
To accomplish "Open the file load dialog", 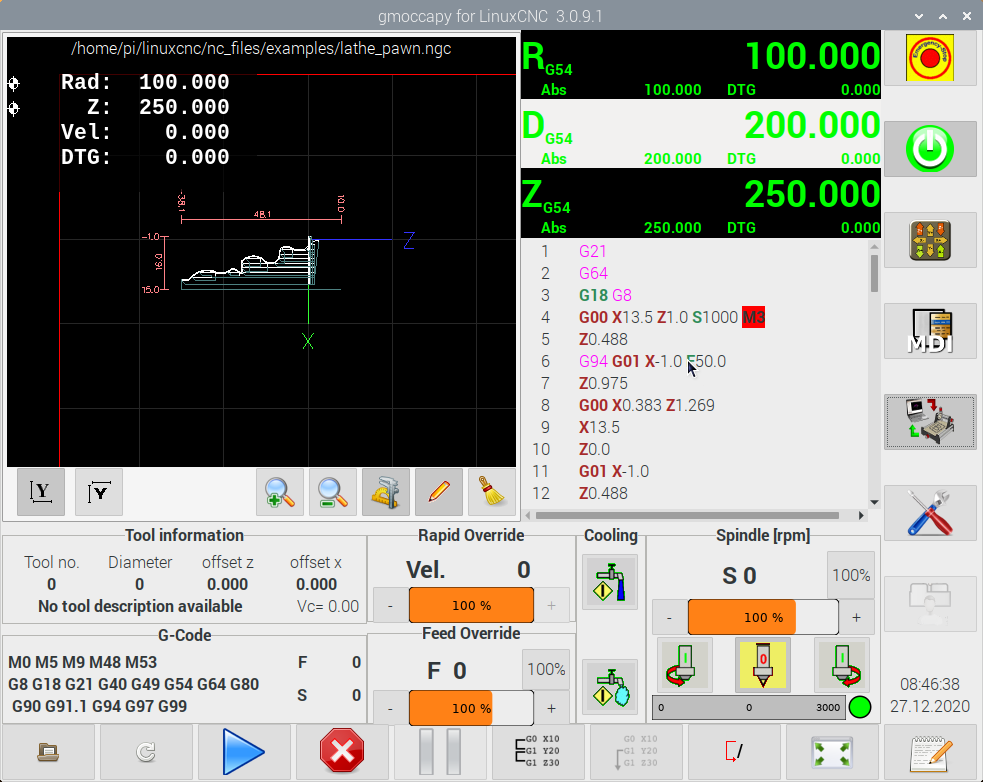I will tap(48, 752).
